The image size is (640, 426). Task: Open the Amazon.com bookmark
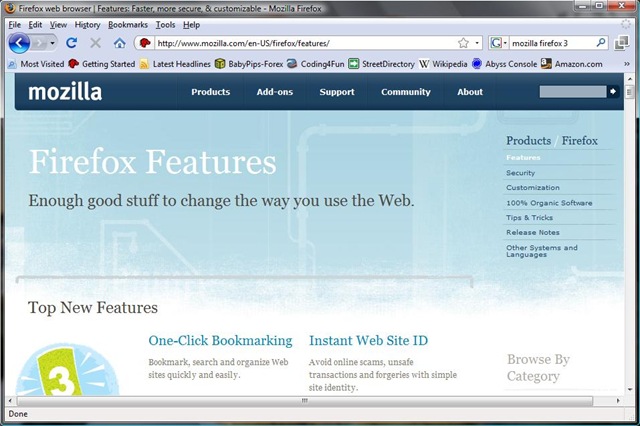click(571, 64)
